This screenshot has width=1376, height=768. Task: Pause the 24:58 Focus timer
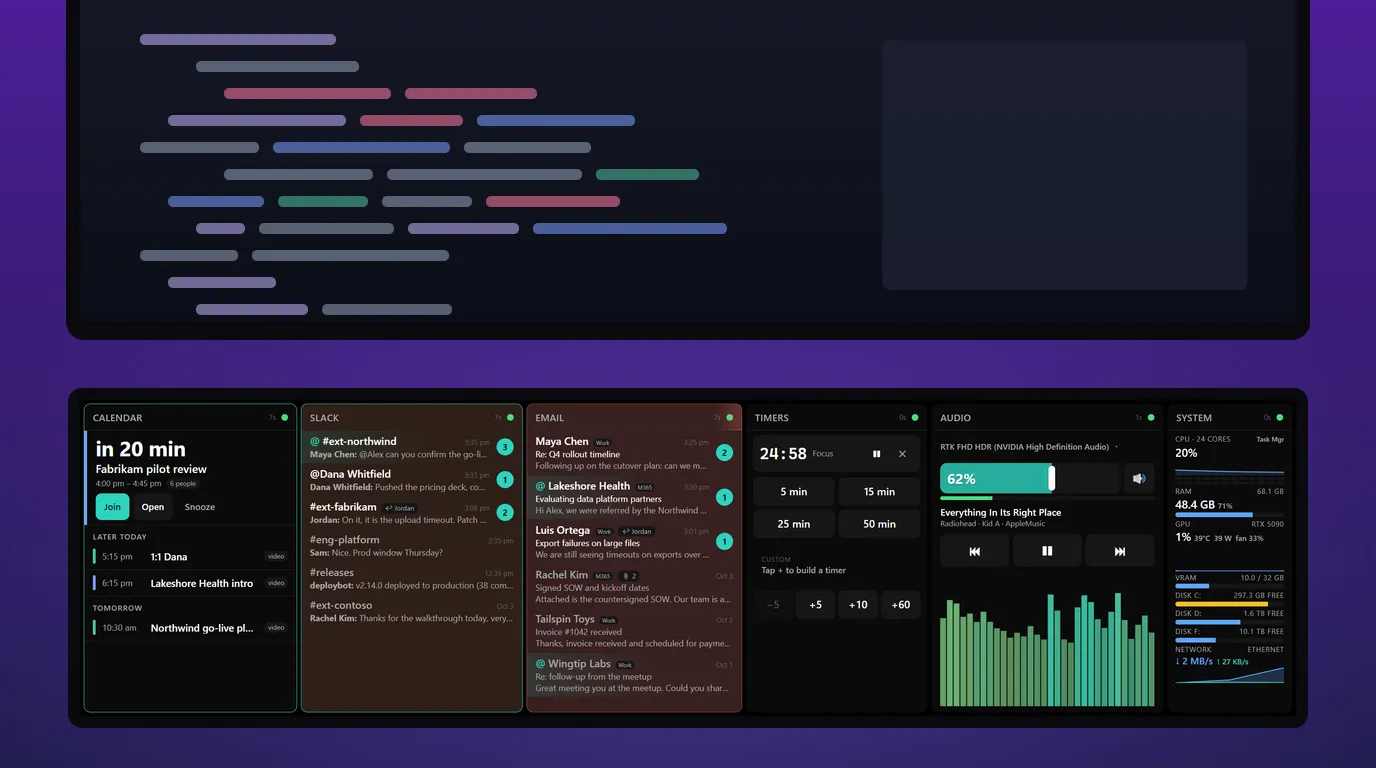877,454
